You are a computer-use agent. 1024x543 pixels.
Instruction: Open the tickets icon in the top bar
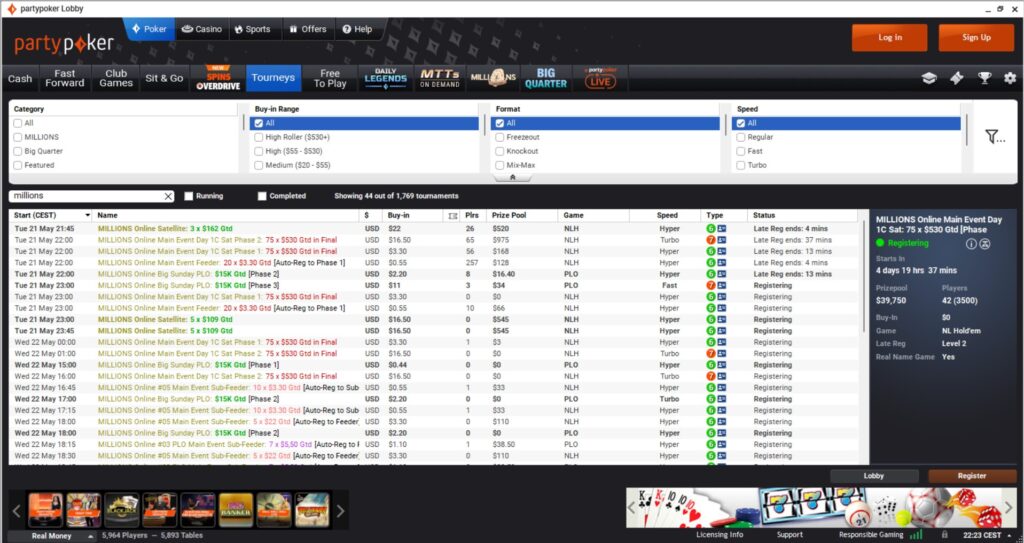pos(957,78)
